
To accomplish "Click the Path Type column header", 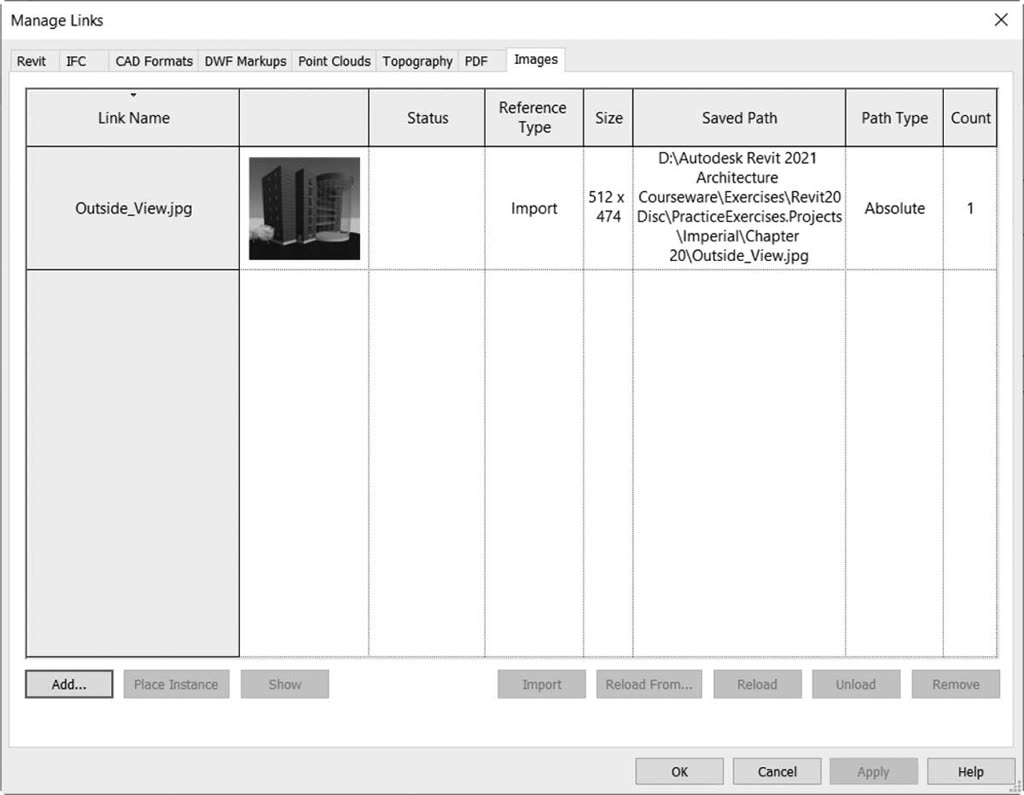I will point(895,118).
